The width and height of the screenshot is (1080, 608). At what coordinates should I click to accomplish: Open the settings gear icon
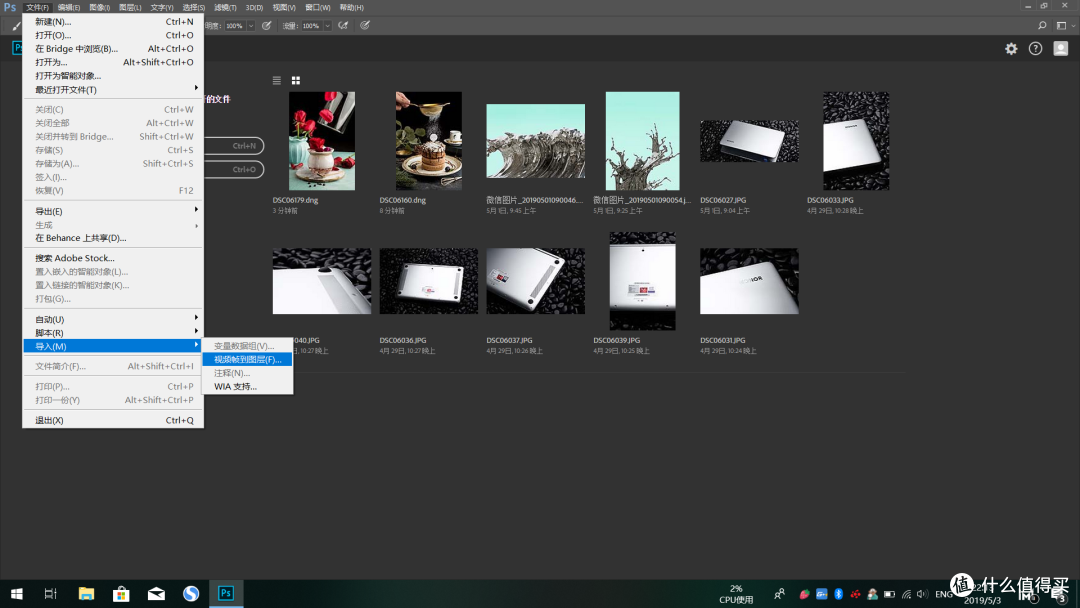pos(1011,49)
